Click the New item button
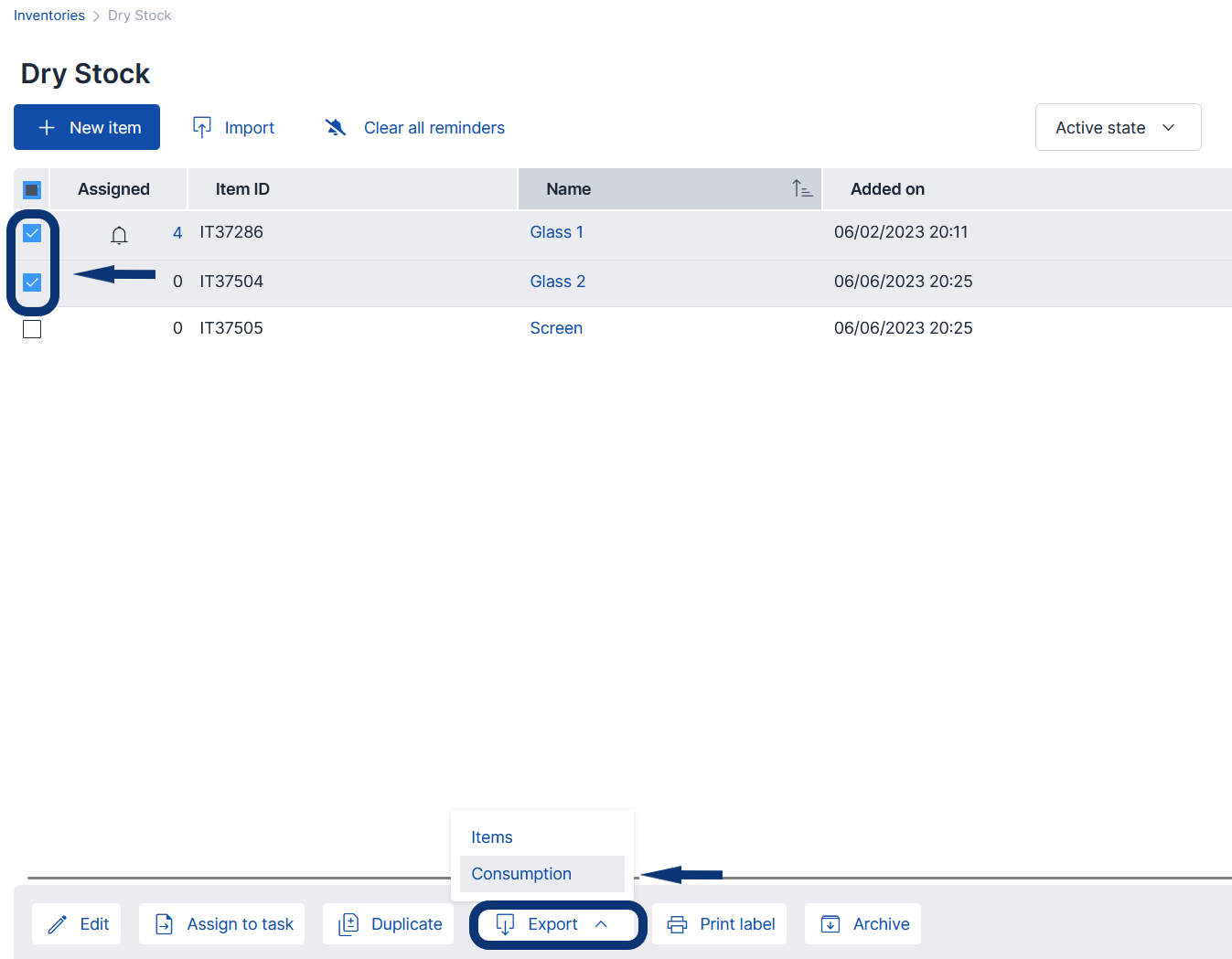 click(x=87, y=128)
